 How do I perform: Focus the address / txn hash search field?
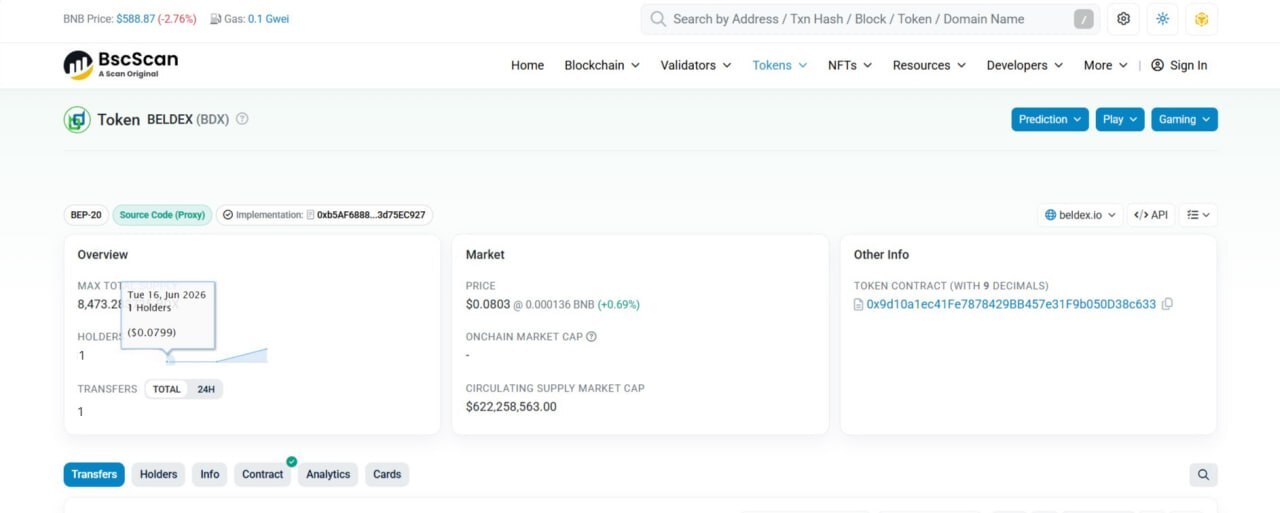[870, 19]
